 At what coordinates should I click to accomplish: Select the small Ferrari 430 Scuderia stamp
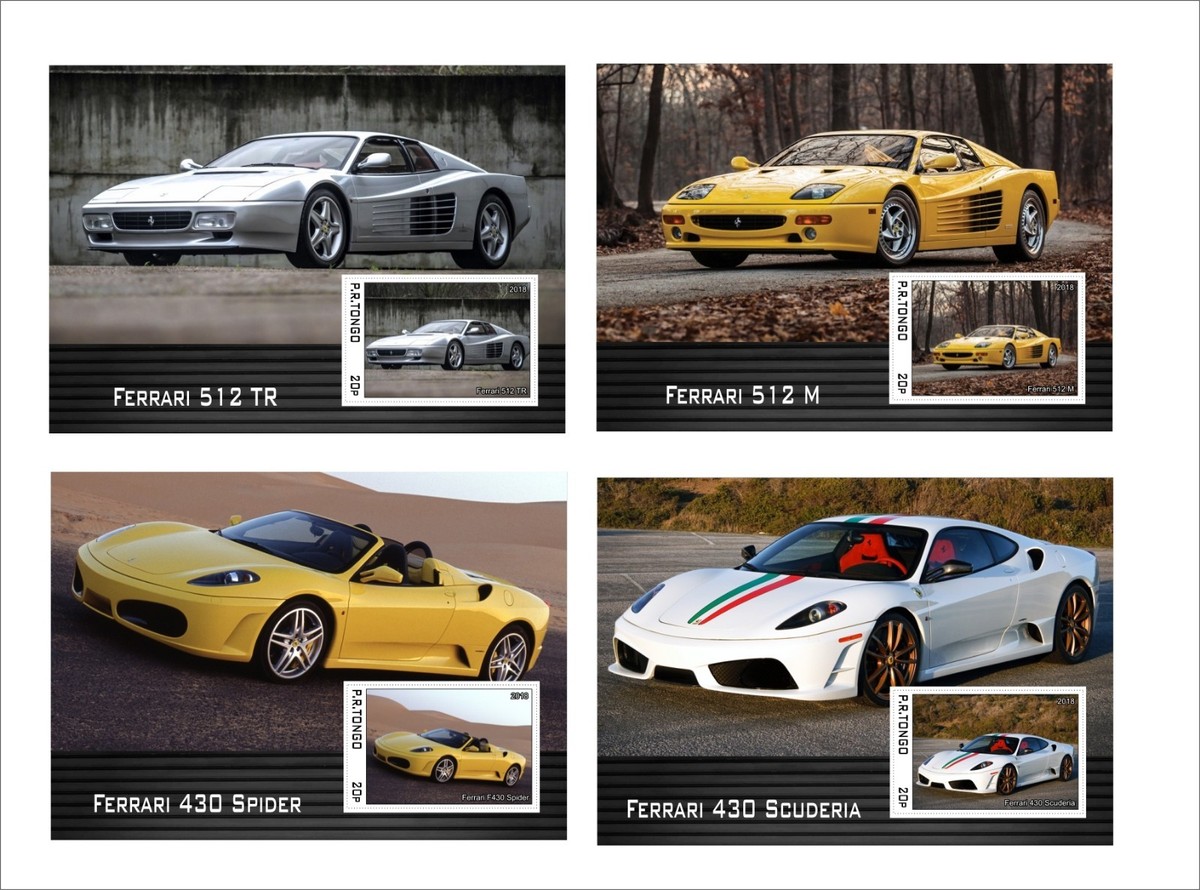click(x=988, y=752)
